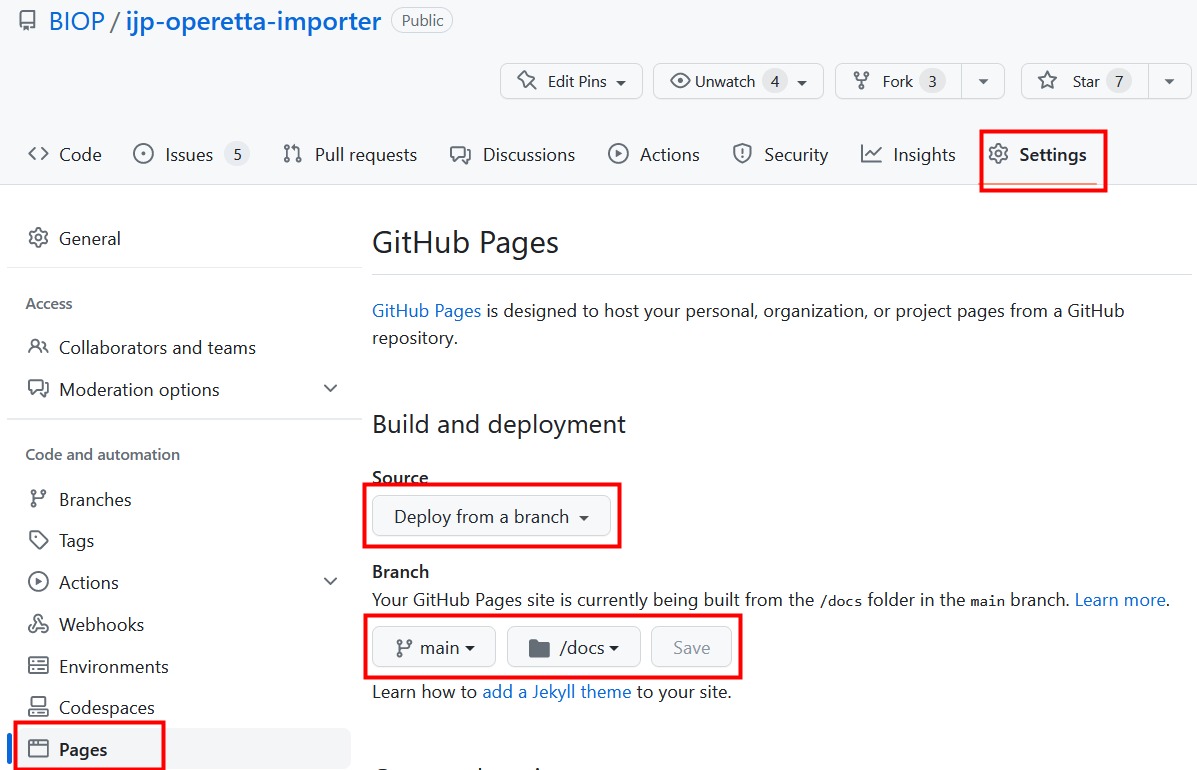The height and width of the screenshot is (770, 1197).
Task: Open the Security tab
Action: pyautogui.click(x=780, y=154)
